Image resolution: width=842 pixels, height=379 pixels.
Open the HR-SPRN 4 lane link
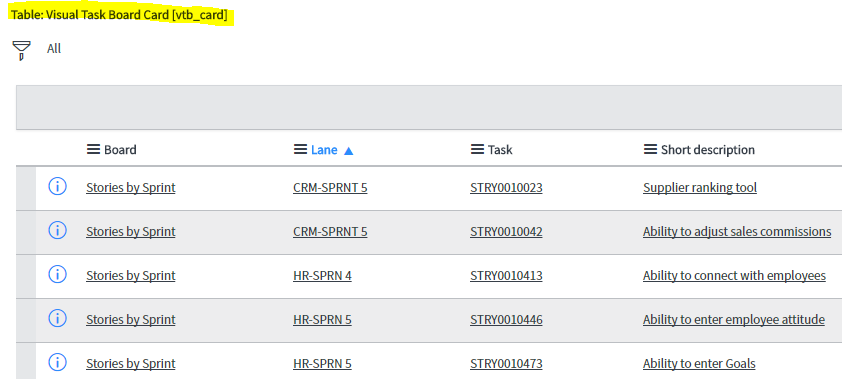coord(322,276)
